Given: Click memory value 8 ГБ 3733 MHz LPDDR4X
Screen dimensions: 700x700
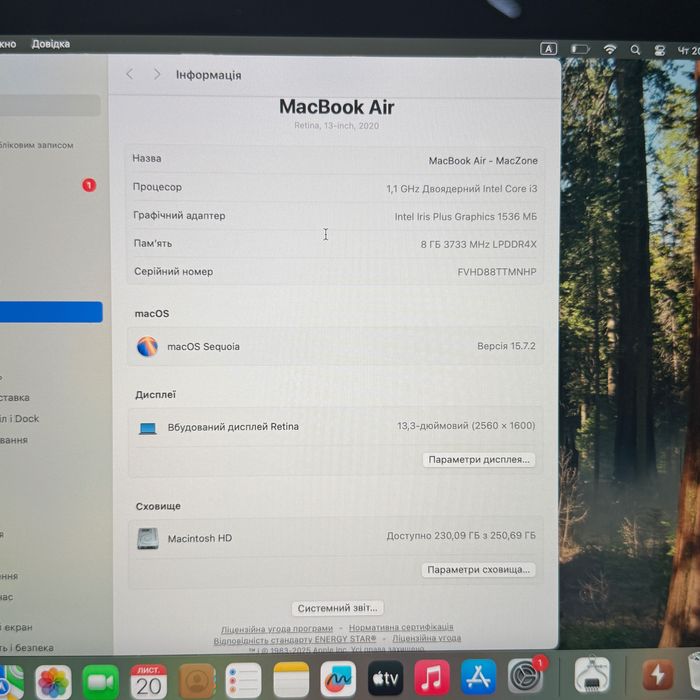Looking at the screenshot, I should tap(479, 244).
